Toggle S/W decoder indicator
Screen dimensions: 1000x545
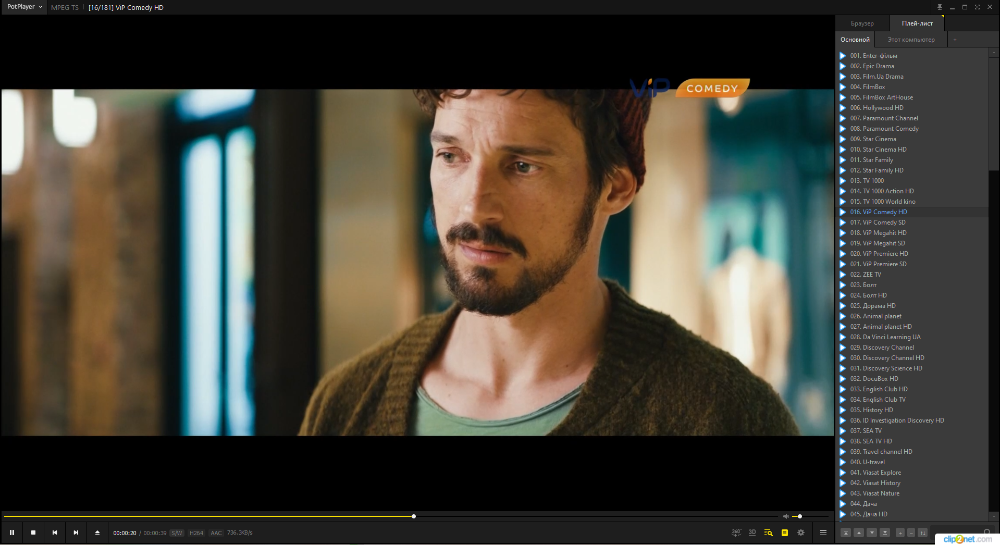177,533
